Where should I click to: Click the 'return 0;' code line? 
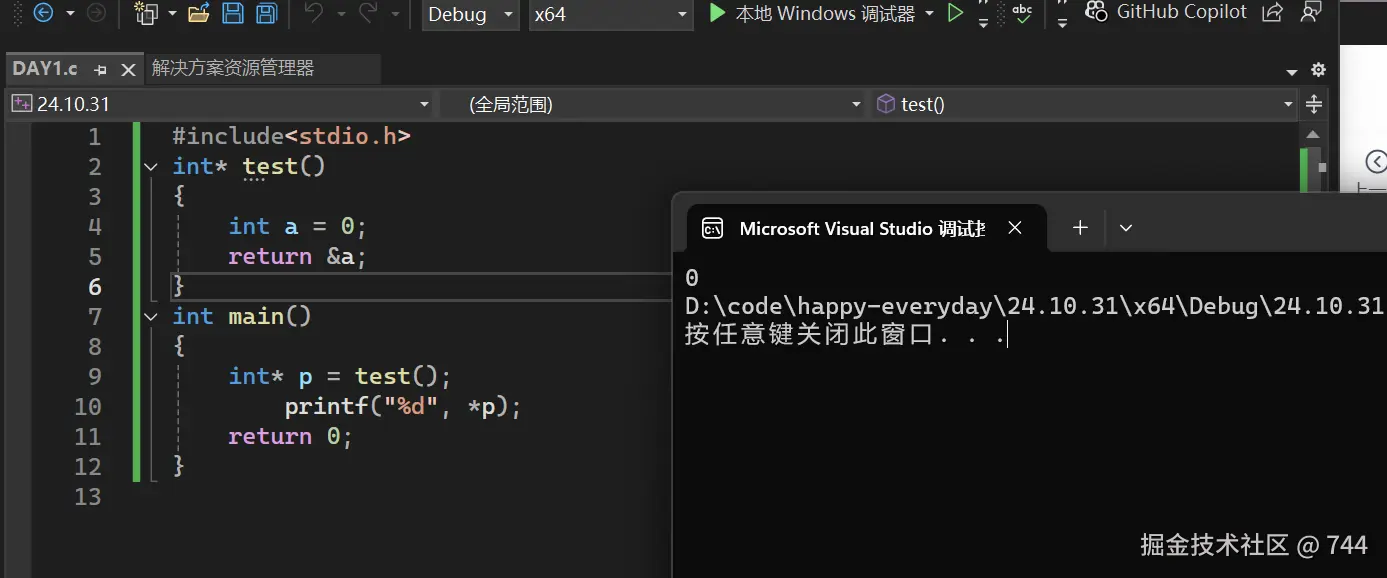[290, 436]
